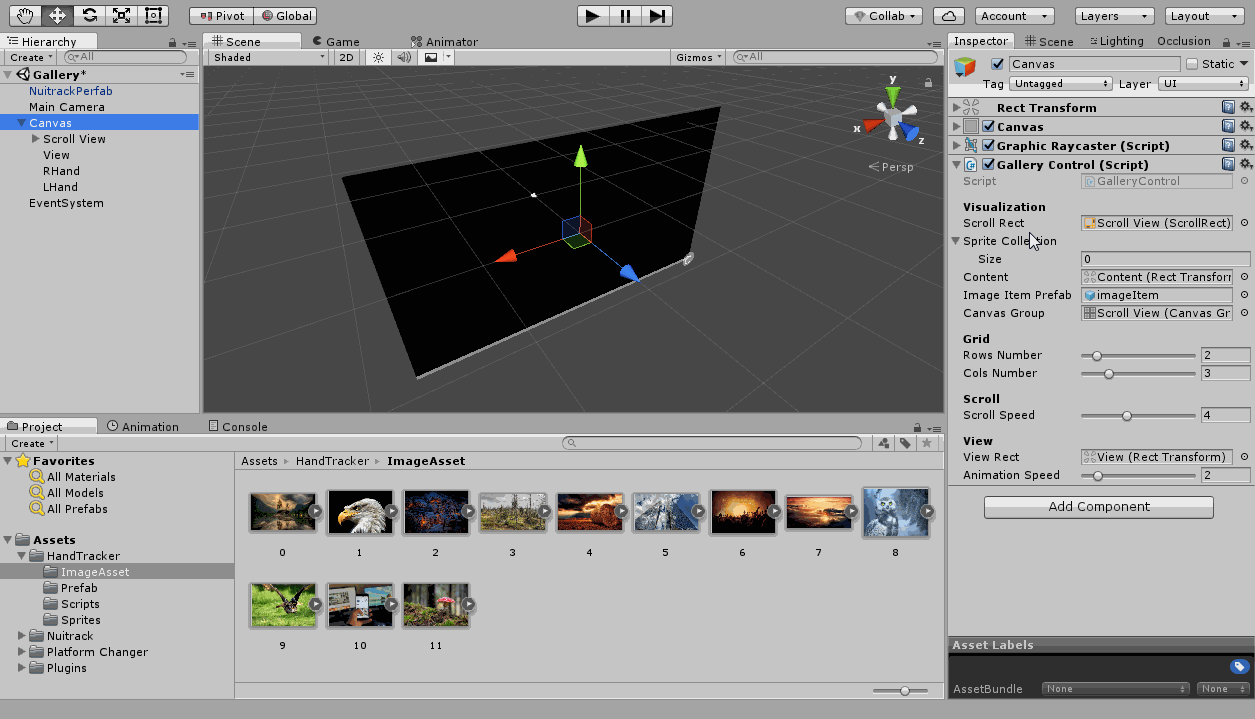Open the Shaded draw mode dropdown
The width and height of the screenshot is (1255, 719).
tap(268, 58)
